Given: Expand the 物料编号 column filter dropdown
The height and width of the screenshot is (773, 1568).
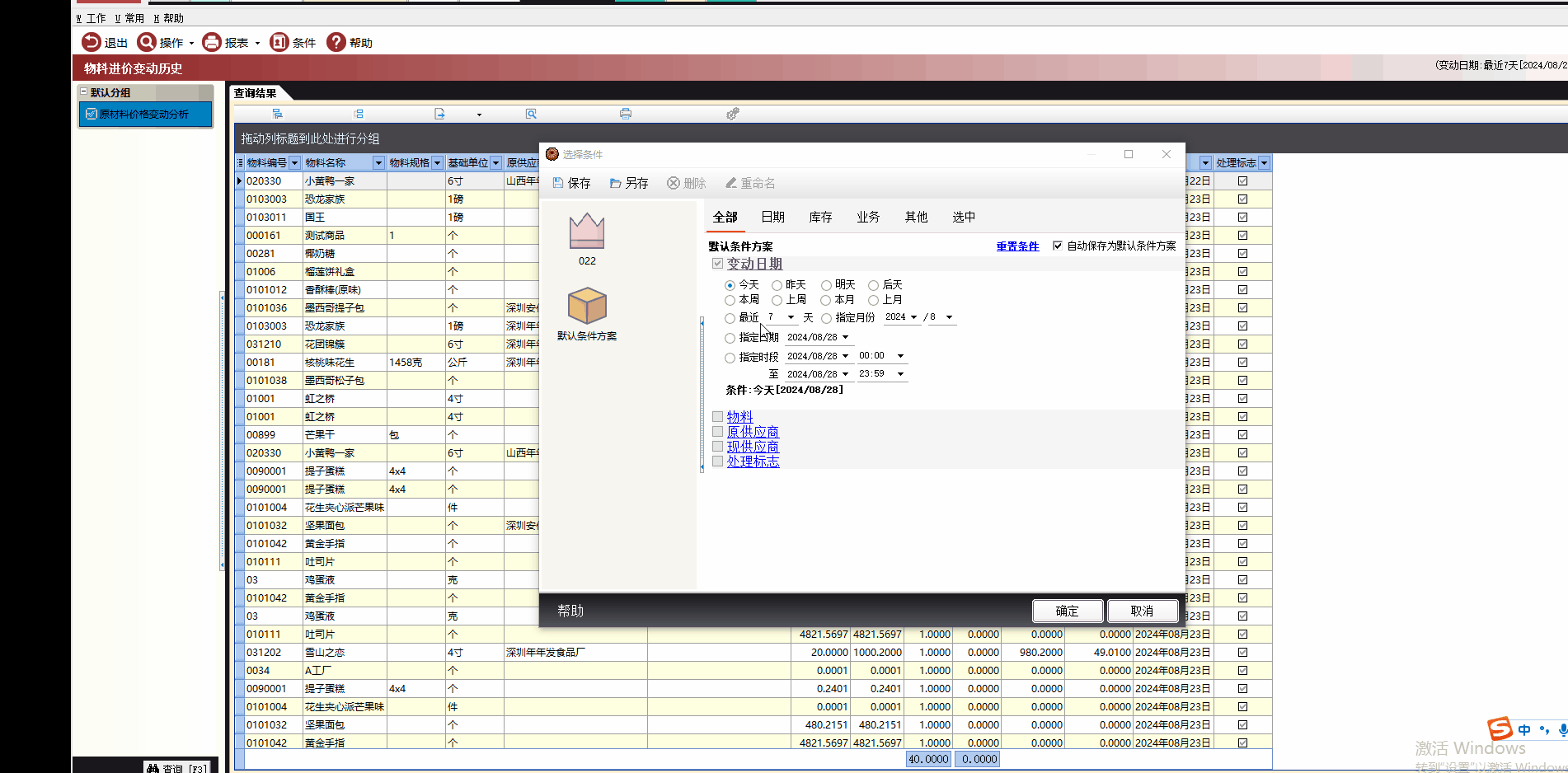Looking at the screenshot, I should click(294, 163).
